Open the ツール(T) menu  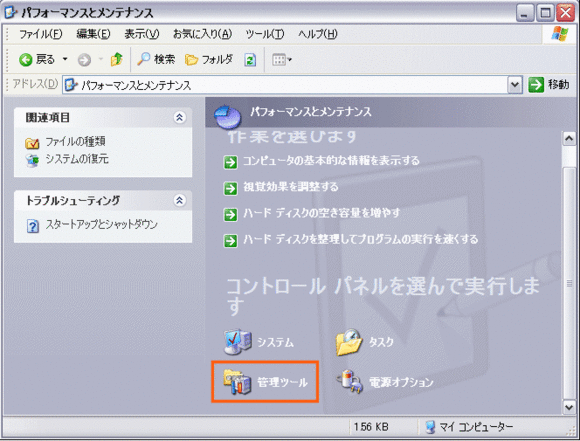(264, 34)
